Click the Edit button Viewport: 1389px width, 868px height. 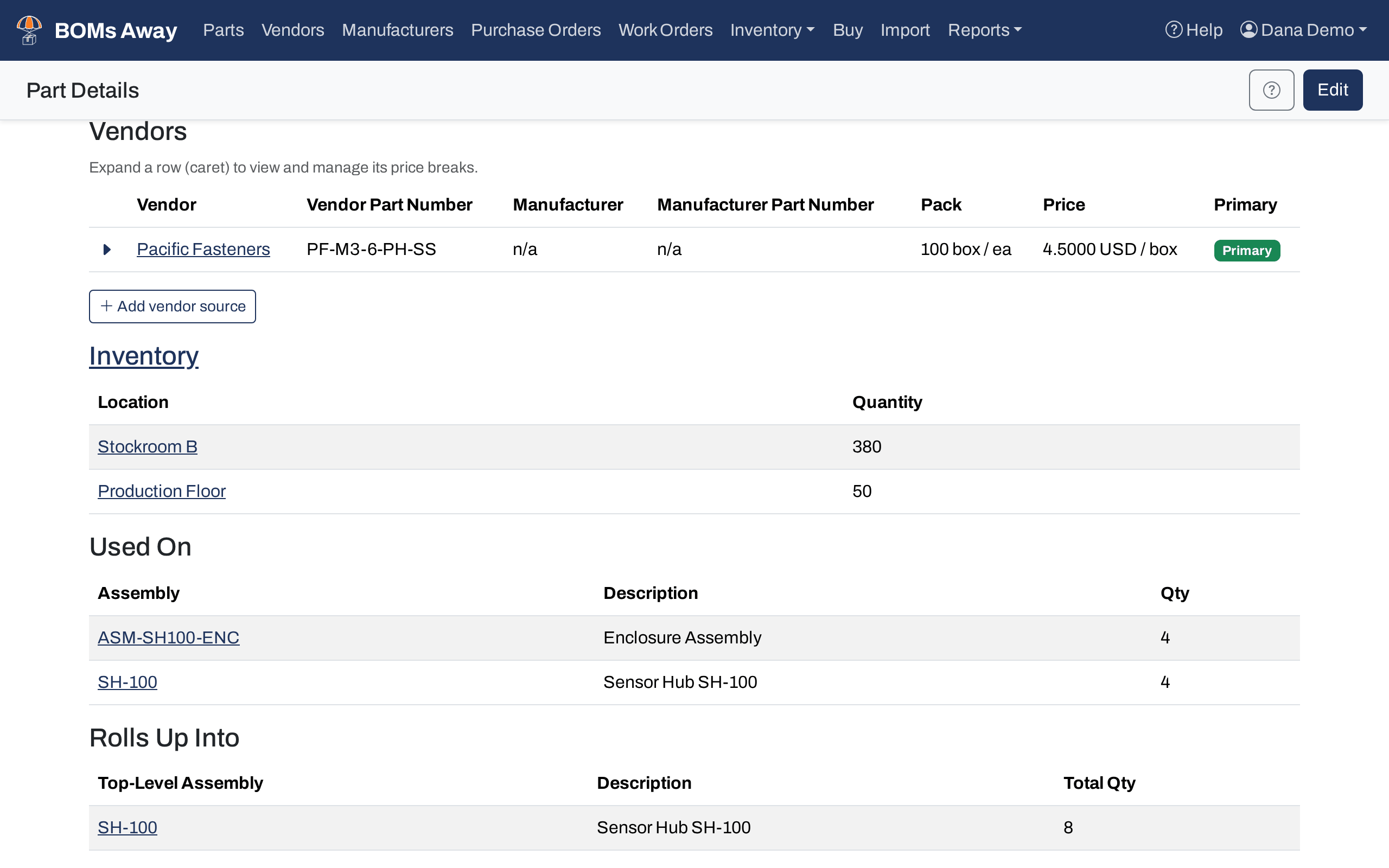pyautogui.click(x=1332, y=90)
